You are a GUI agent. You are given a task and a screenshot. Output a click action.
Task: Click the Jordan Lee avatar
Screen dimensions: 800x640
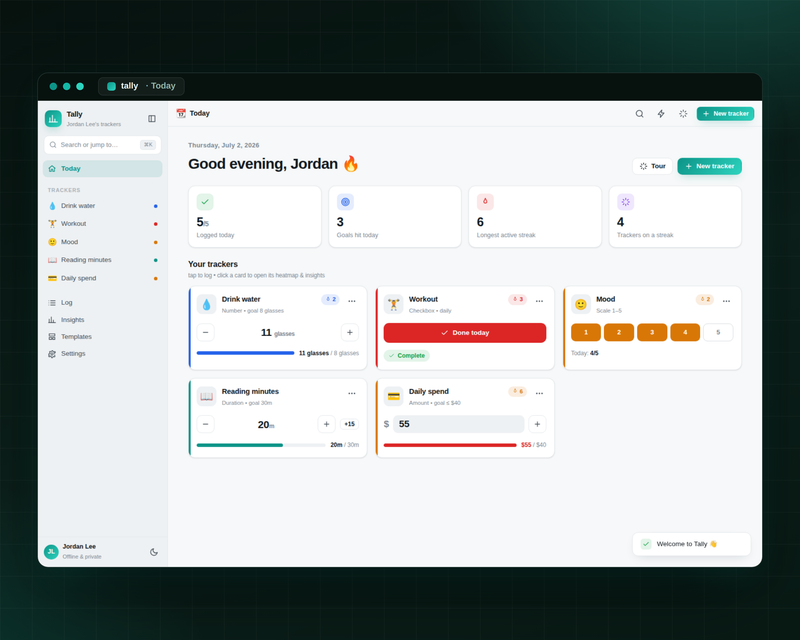(51, 551)
